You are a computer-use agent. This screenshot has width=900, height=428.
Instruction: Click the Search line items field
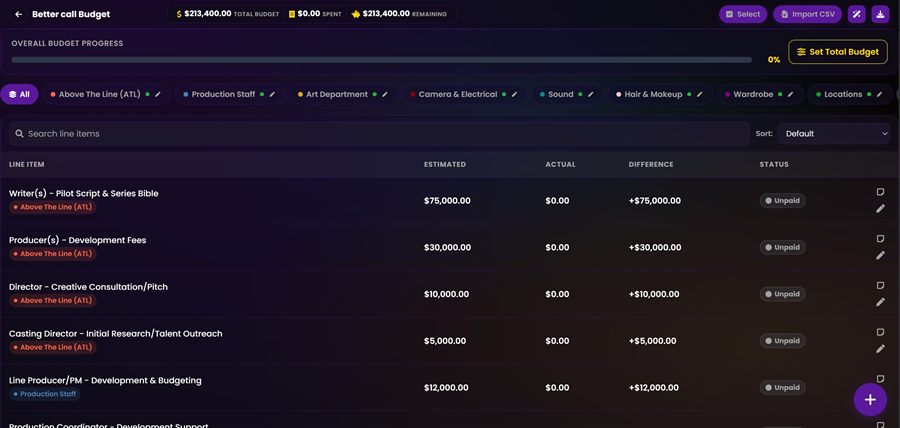pyautogui.click(x=379, y=134)
